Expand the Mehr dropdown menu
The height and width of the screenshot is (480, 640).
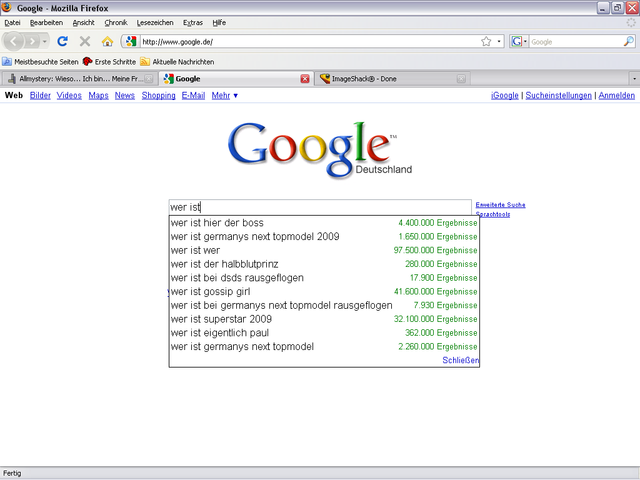224,96
